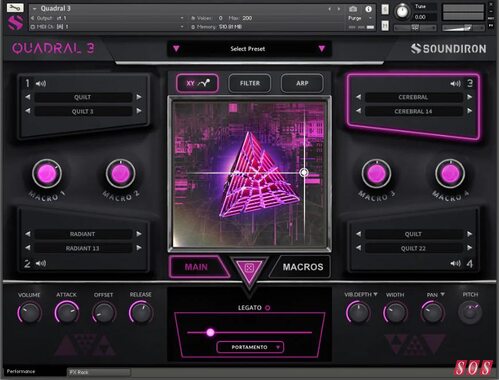
Task: Click the MACRO 3 knob
Action: tap(377, 174)
